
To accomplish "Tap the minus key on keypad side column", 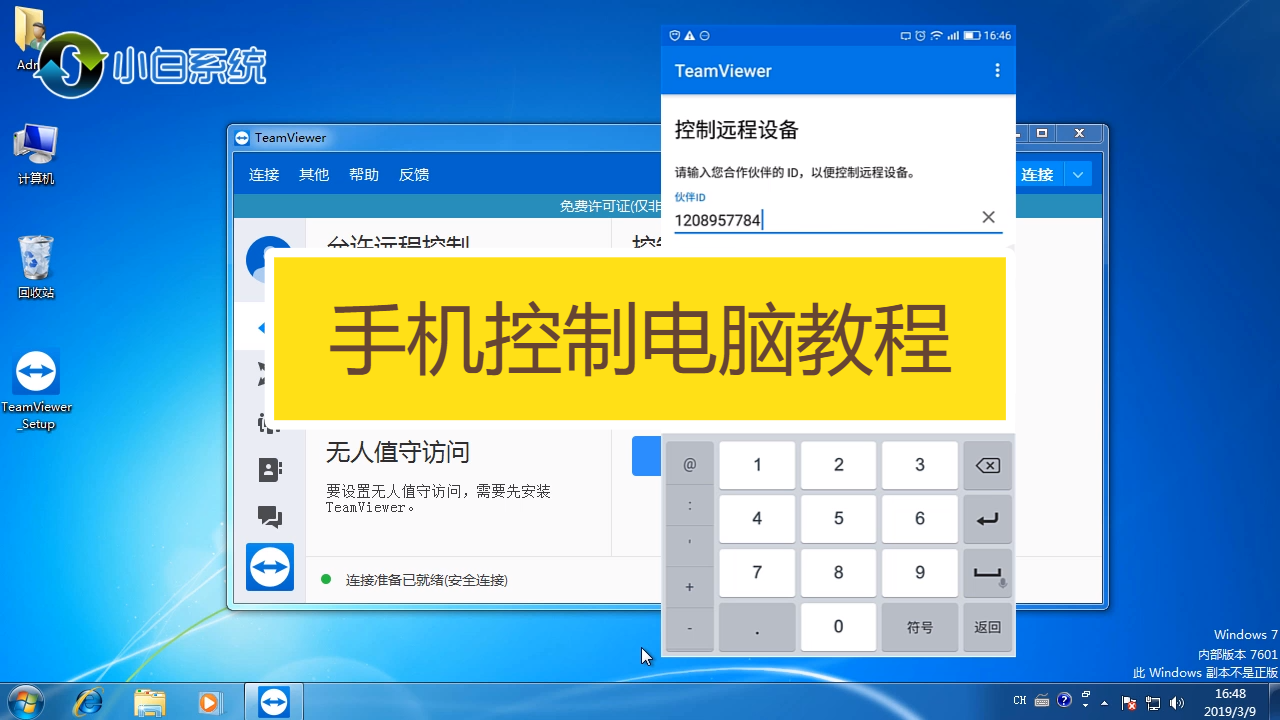I will (690, 628).
